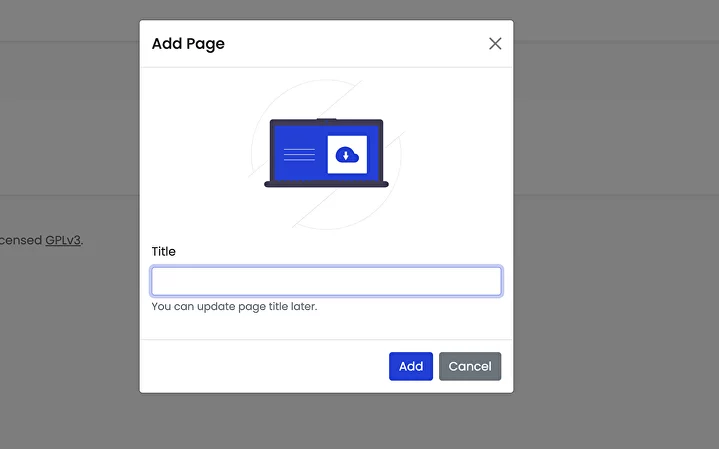Click the cloud download icon in illustration
Image resolution: width=719 pixels, height=449 pixels.
[x=346, y=154]
